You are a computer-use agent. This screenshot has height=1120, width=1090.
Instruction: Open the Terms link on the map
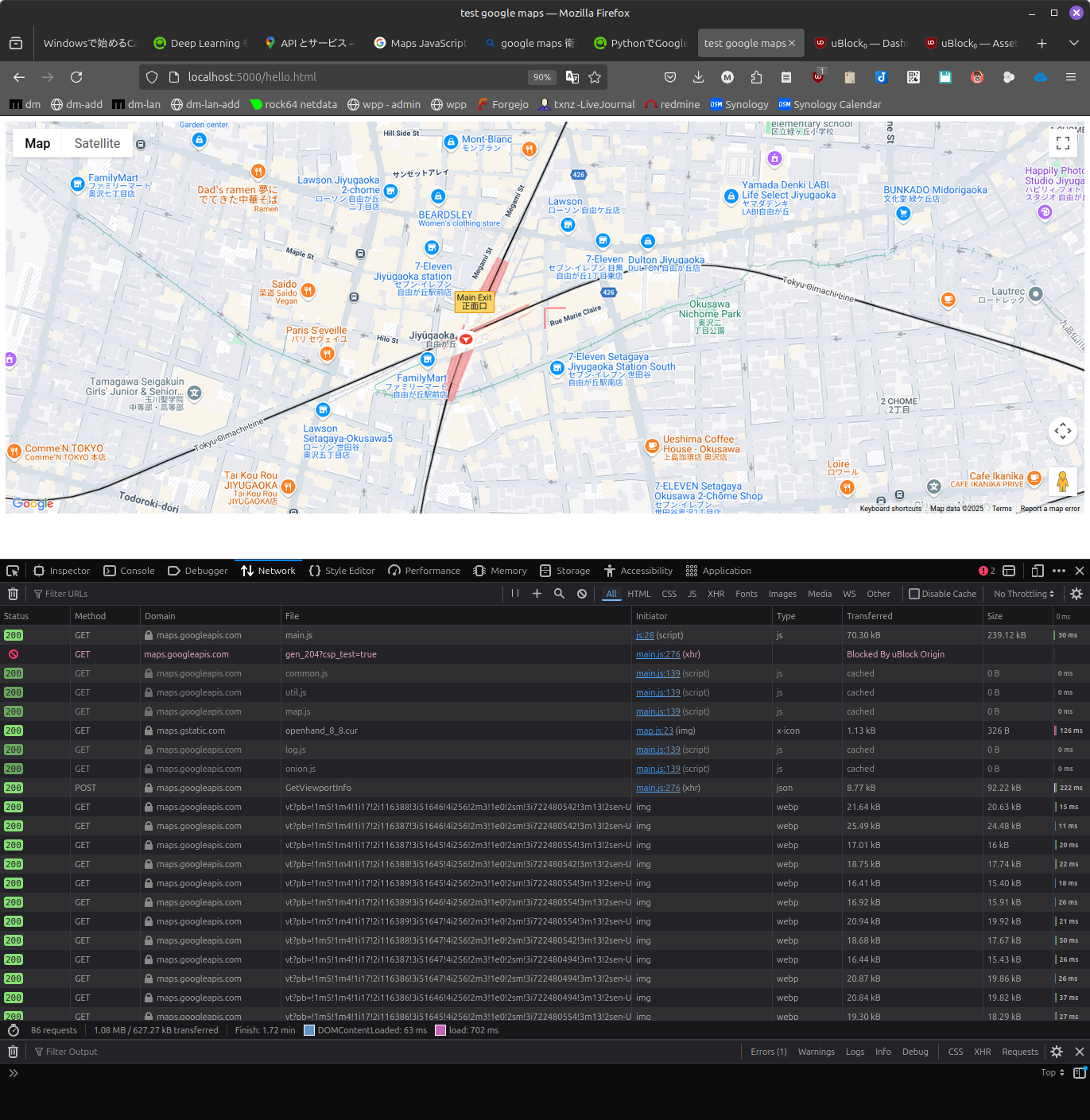click(1001, 508)
